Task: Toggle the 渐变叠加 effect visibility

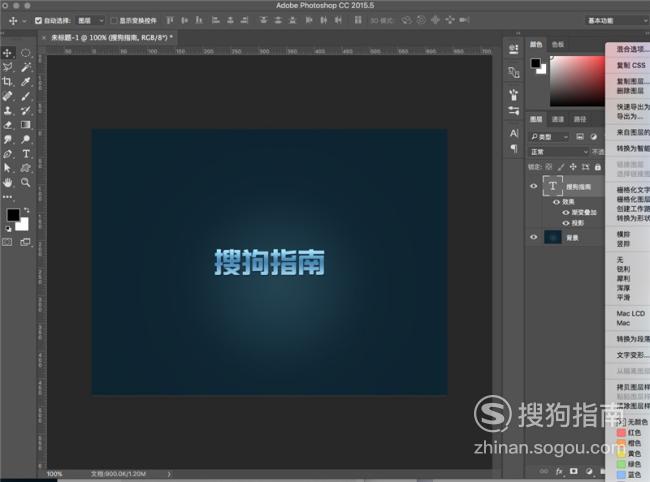Action: pos(566,212)
